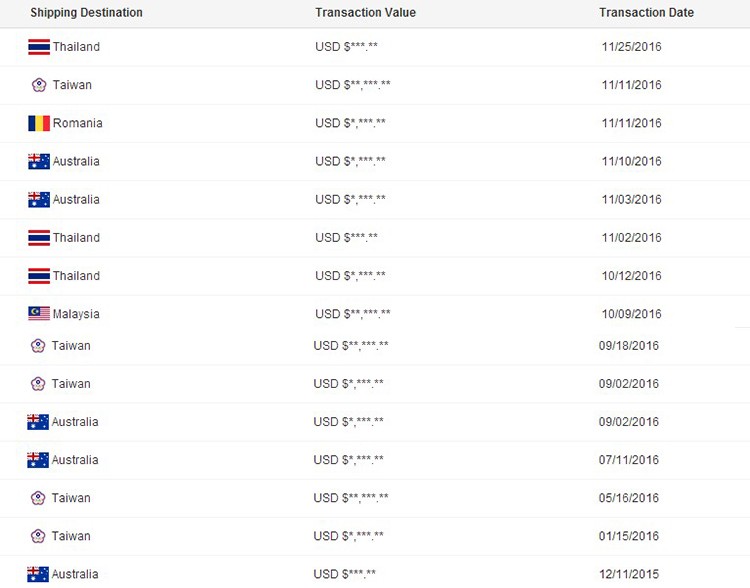Click the transaction value in the Romania row
The width and height of the screenshot is (750, 588).
pos(350,123)
